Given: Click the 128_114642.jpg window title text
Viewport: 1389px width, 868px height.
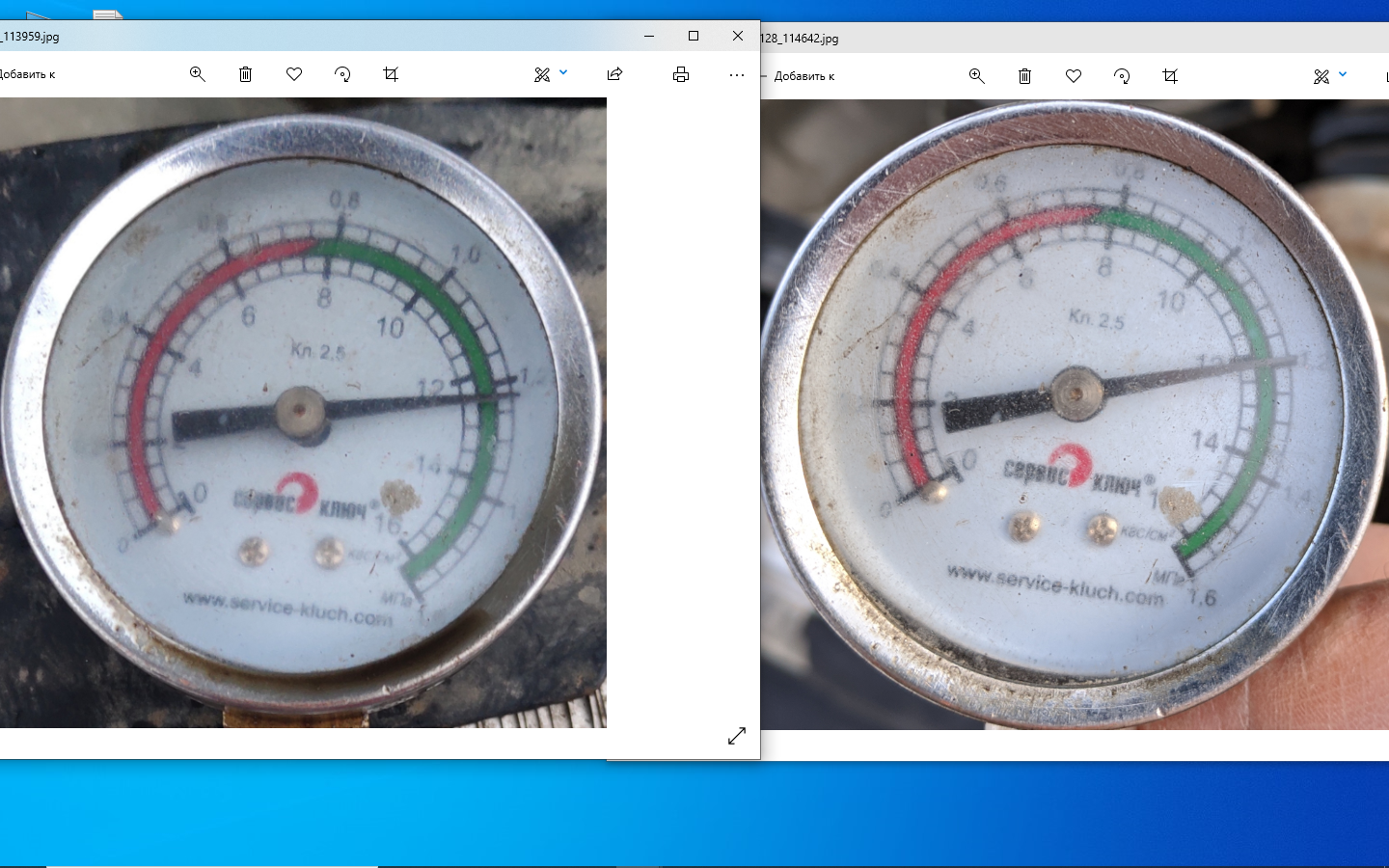Looking at the screenshot, I should [800, 39].
